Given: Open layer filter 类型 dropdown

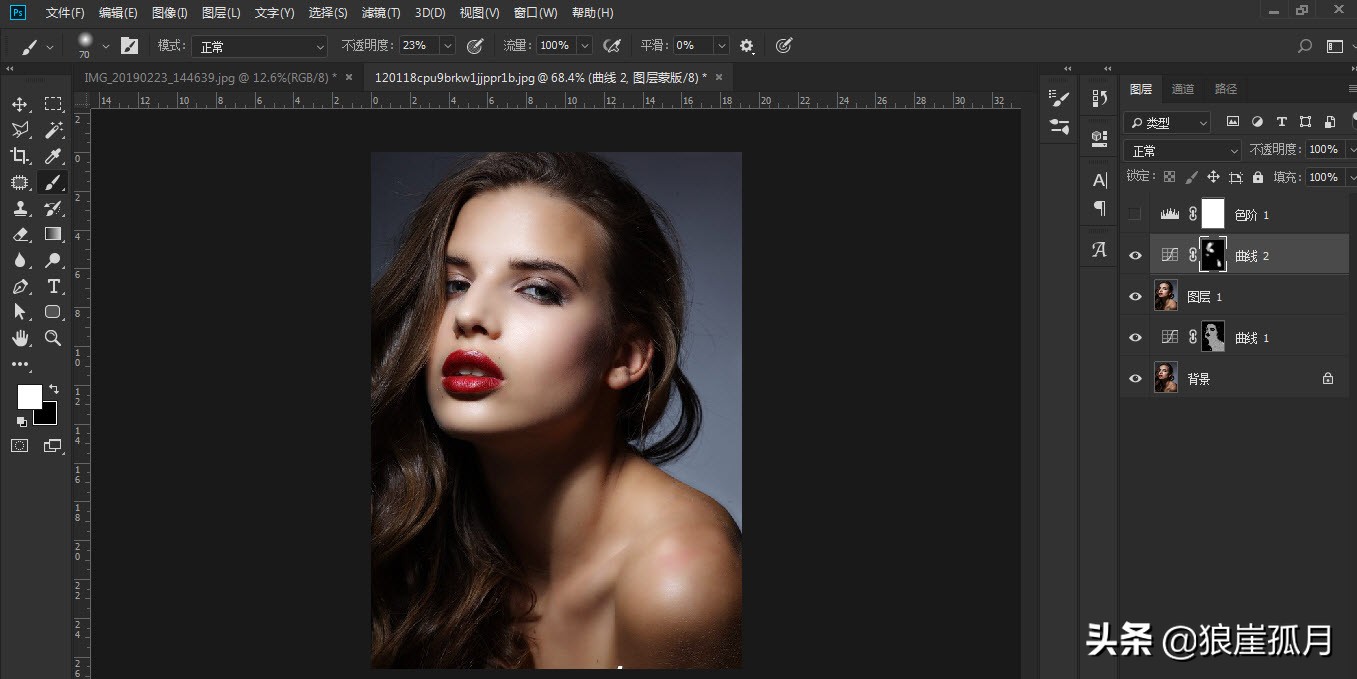Looking at the screenshot, I should pyautogui.click(x=1167, y=123).
